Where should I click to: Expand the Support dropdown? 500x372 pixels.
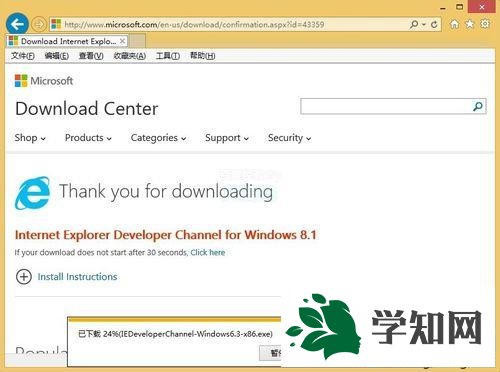tap(227, 138)
